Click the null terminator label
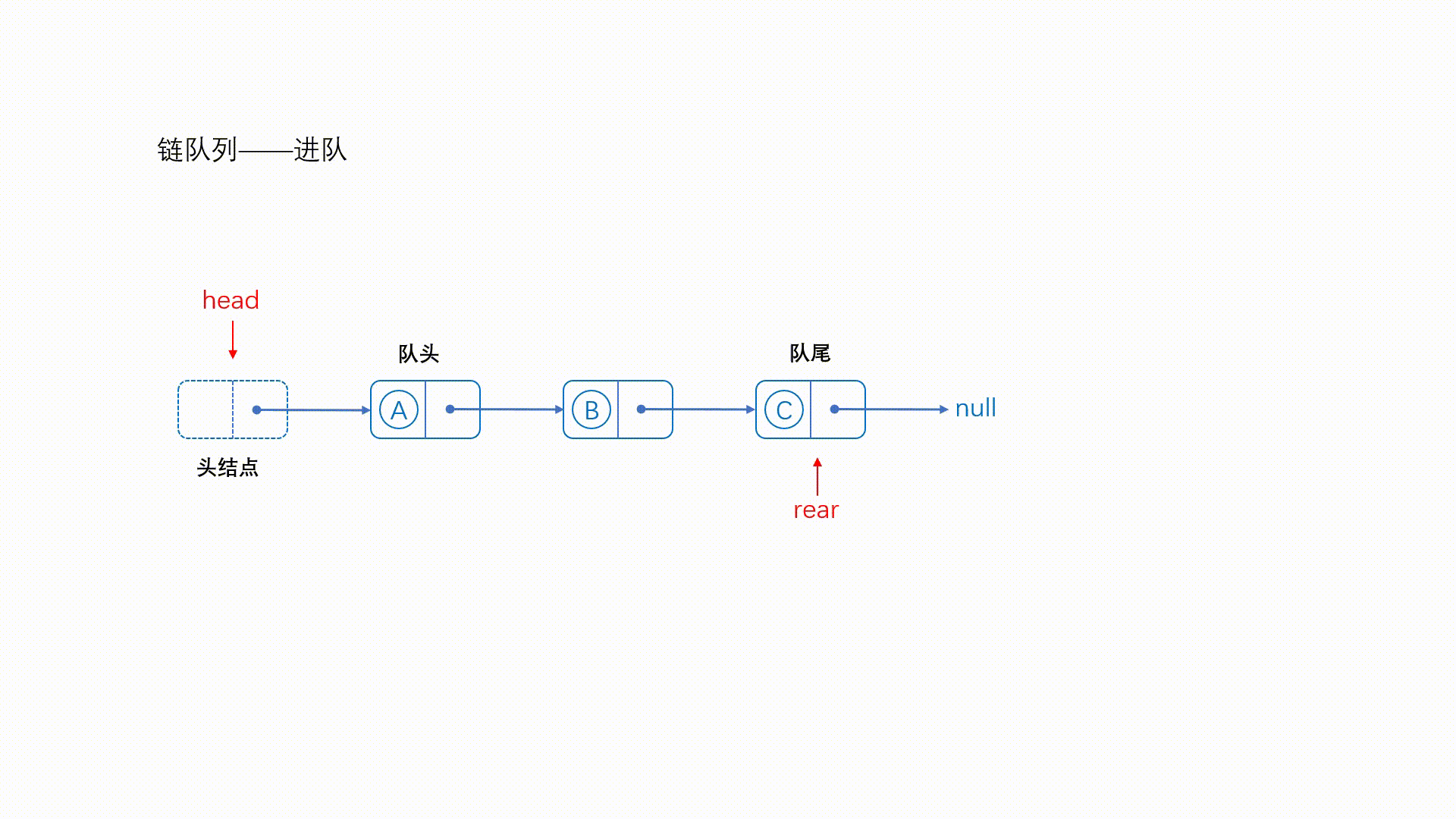Viewport: 1456px width, 819px height. click(x=974, y=408)
